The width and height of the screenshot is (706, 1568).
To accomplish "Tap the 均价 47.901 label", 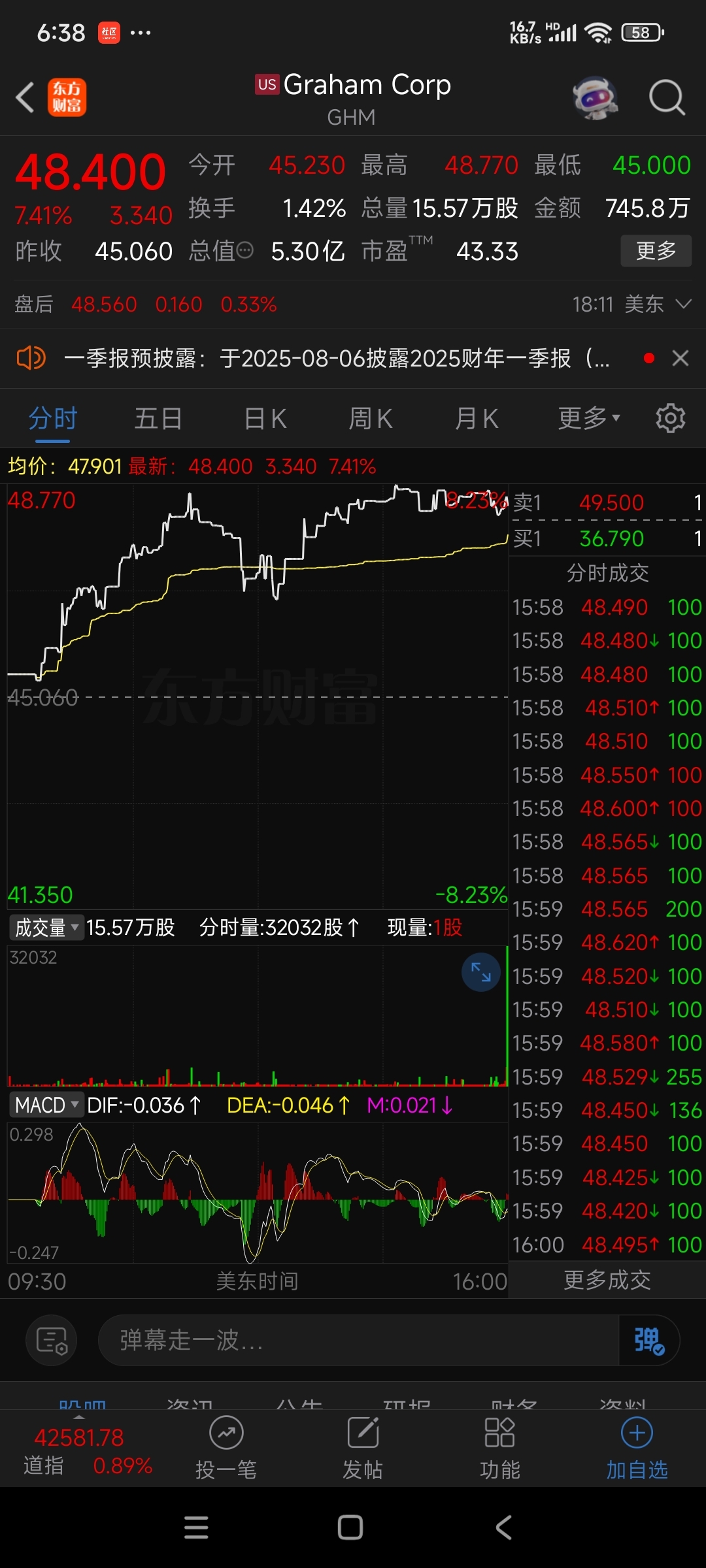I will coord(65,466).
